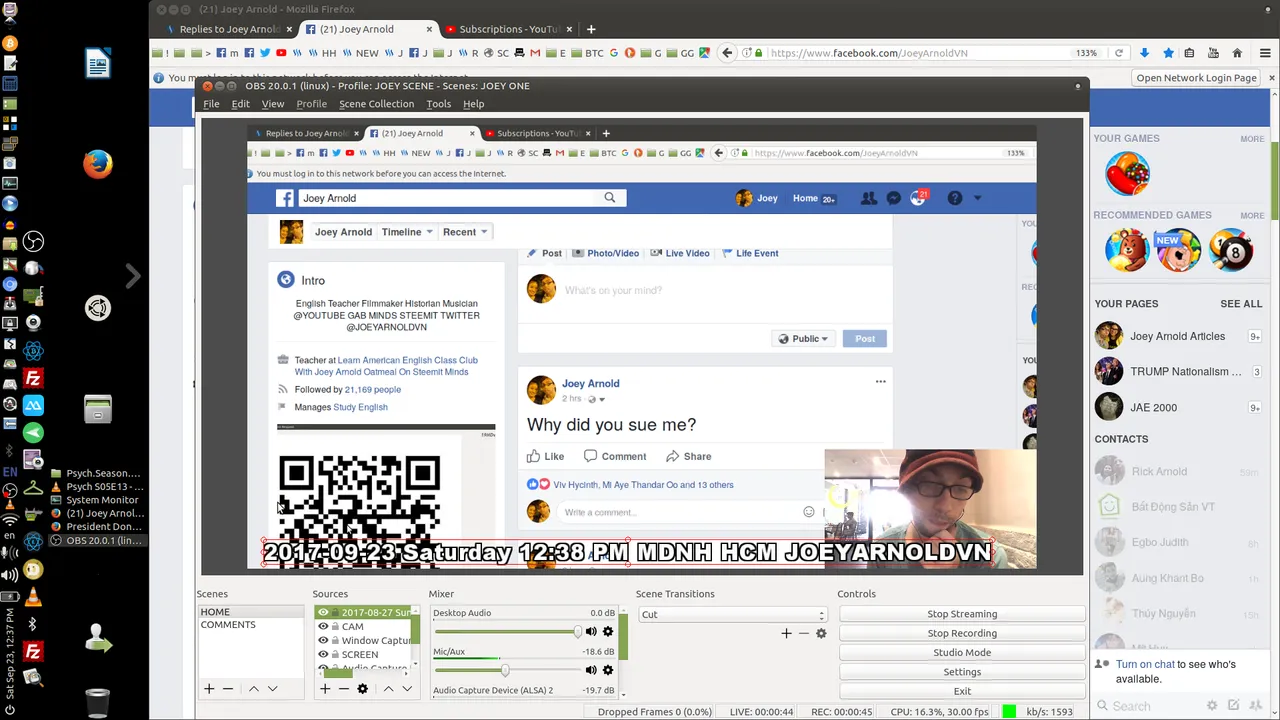Add a new scene with the Scenes plus icon
The height and width of the screenshot is (720, 1280).
(209, 689)
